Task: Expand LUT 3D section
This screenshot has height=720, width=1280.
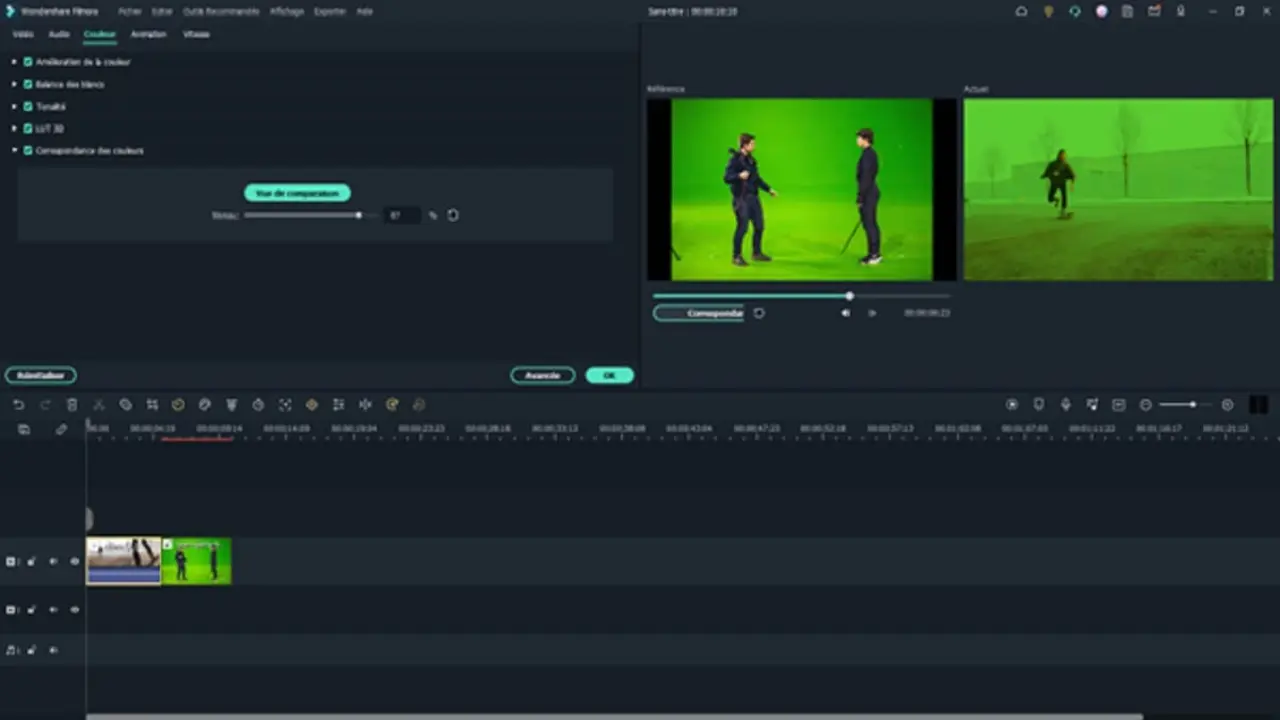Action: point(14,128)
